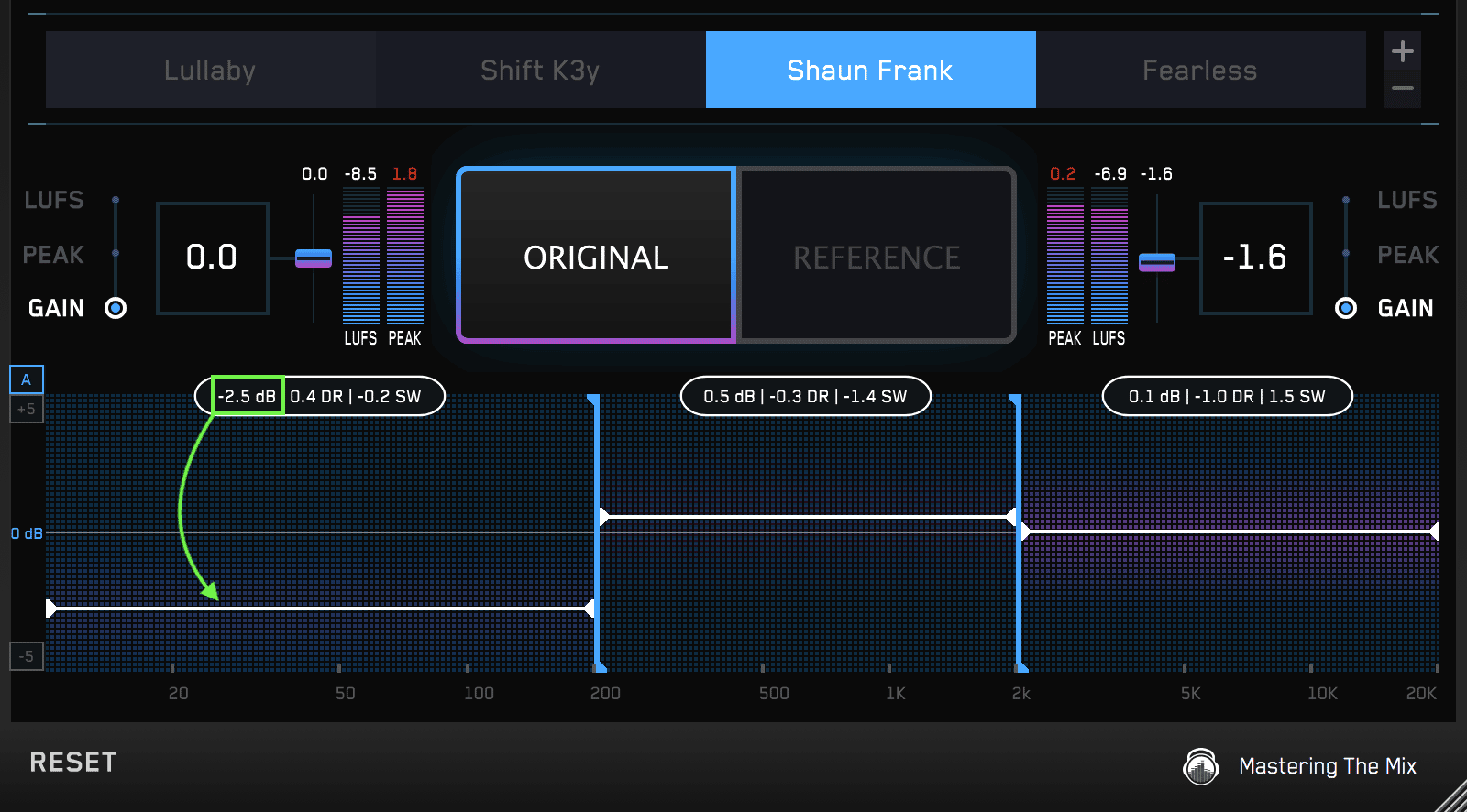The width and height of the screenshot is (1467, 812).
Task: Click low band 0.4 DR | -0.2 SW readout
Action: click(356, 396)
